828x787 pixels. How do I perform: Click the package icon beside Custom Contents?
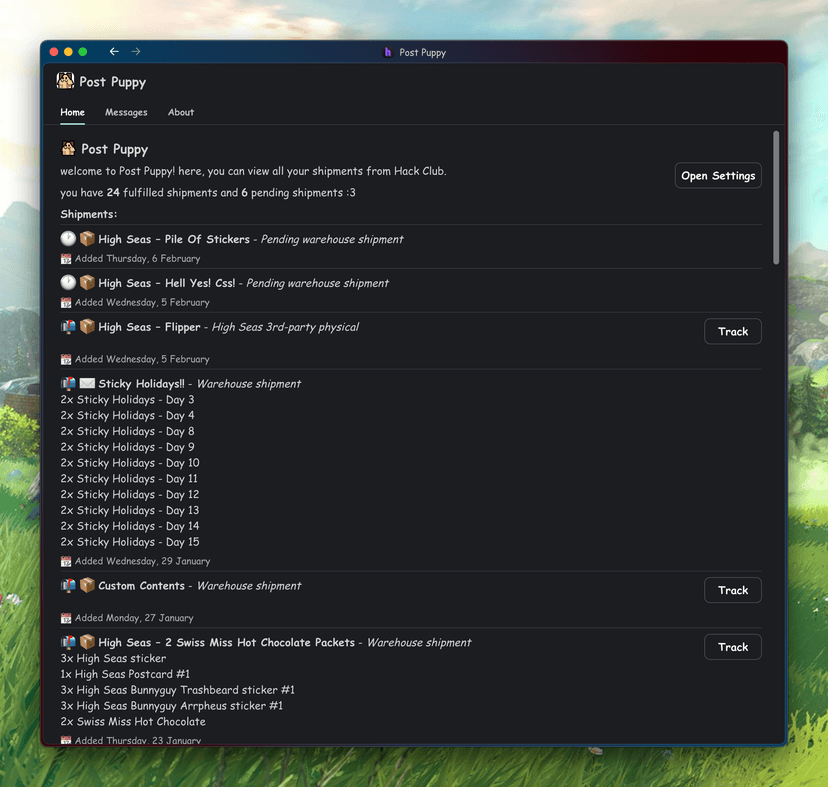(x=87, y=586)
